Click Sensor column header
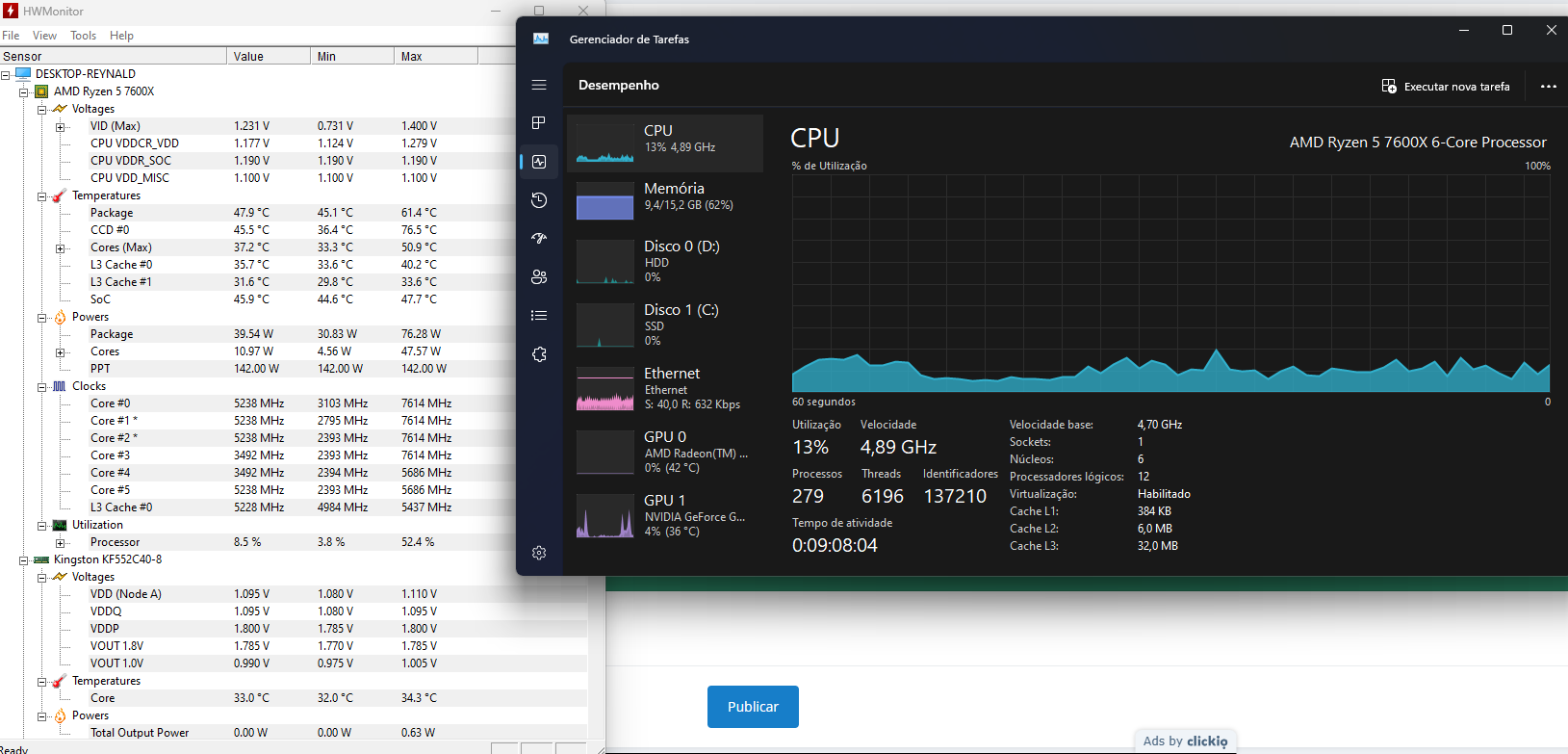 (x=114, y=56)
